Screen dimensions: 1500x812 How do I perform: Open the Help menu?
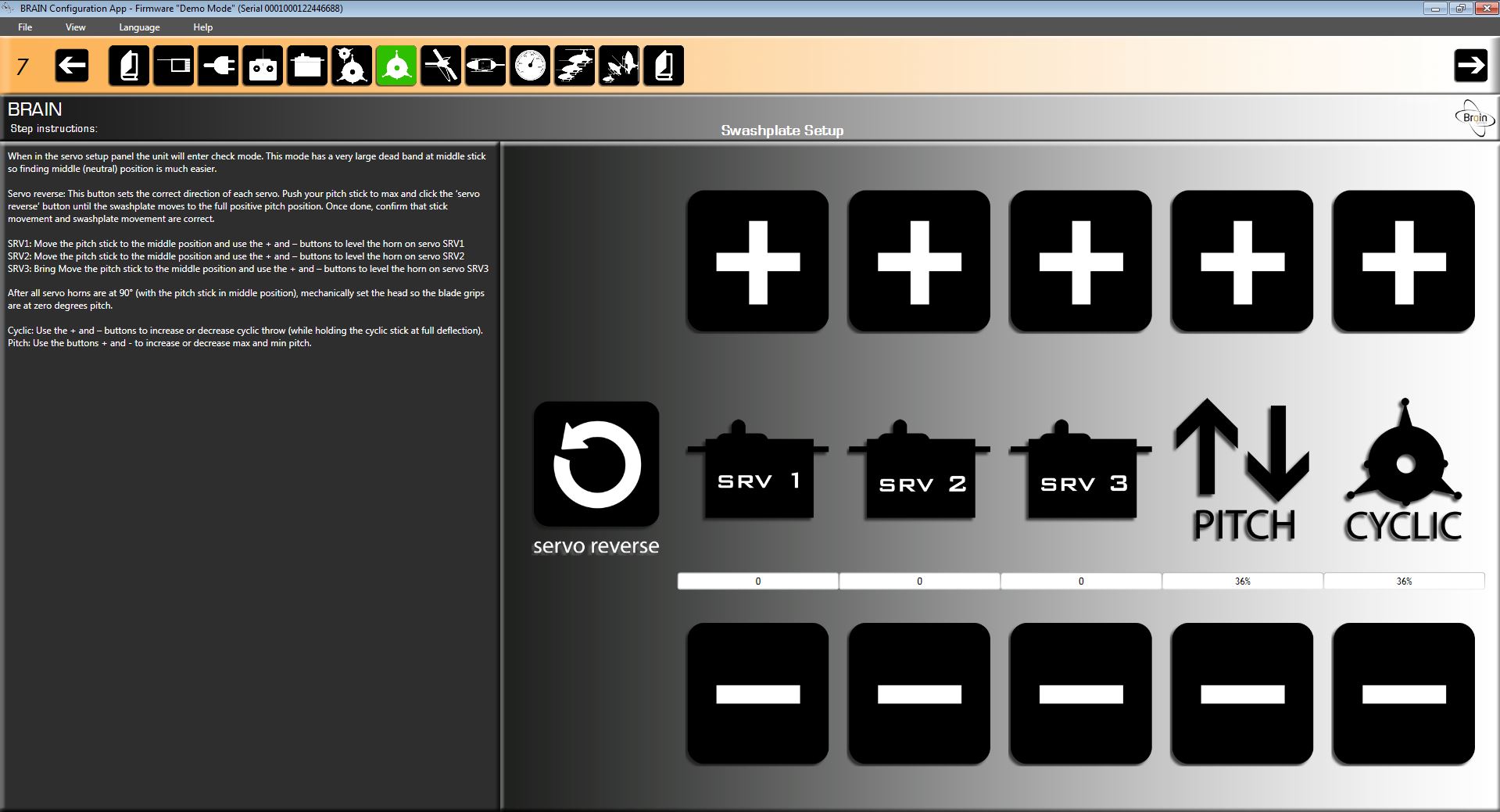[x=202, y=27]
